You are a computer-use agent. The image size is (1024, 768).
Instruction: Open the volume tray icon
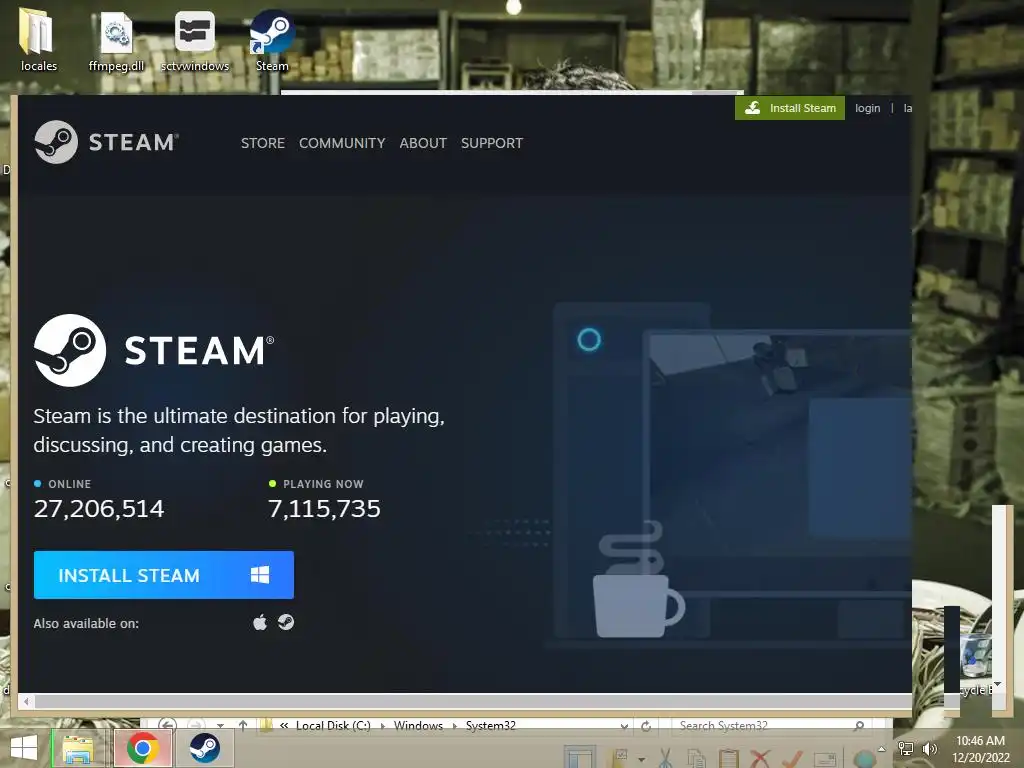(x=929, y=749)
